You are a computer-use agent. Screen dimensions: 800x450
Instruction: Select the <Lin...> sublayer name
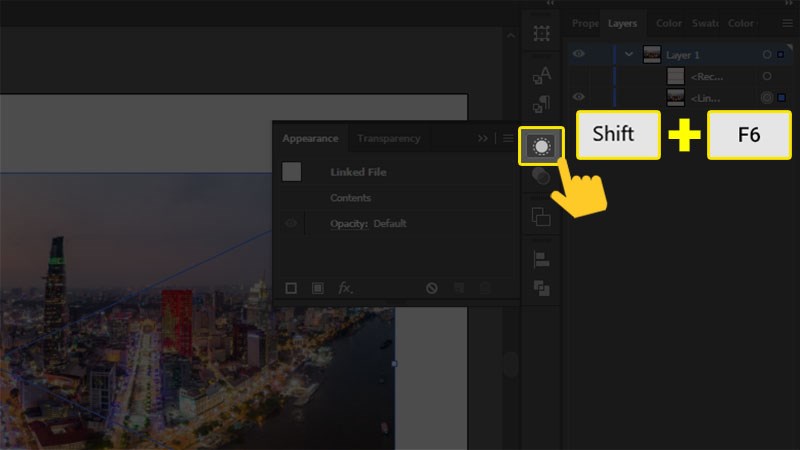point(705,98)
